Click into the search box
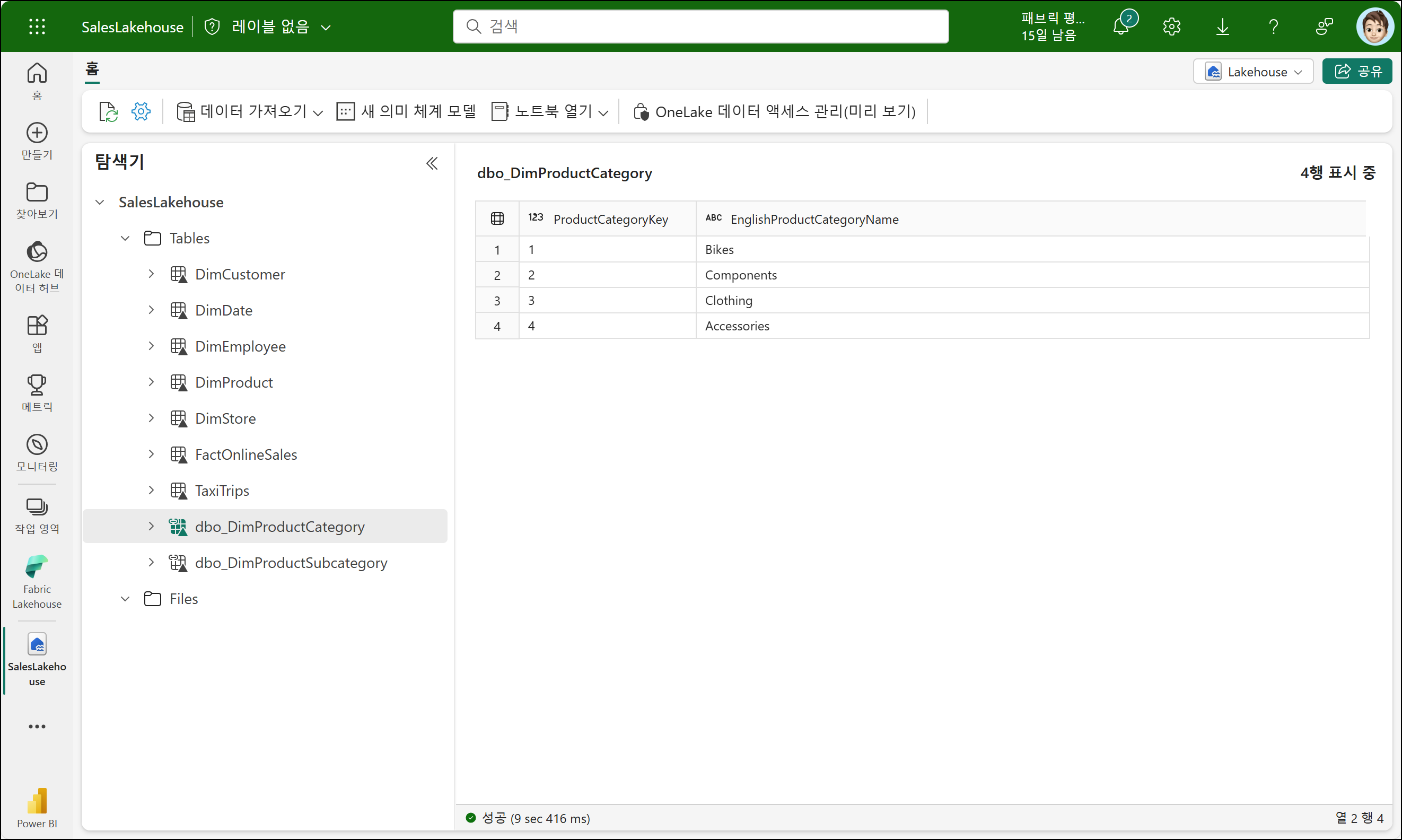This screenshot has height=840, width=1402. 700,27
